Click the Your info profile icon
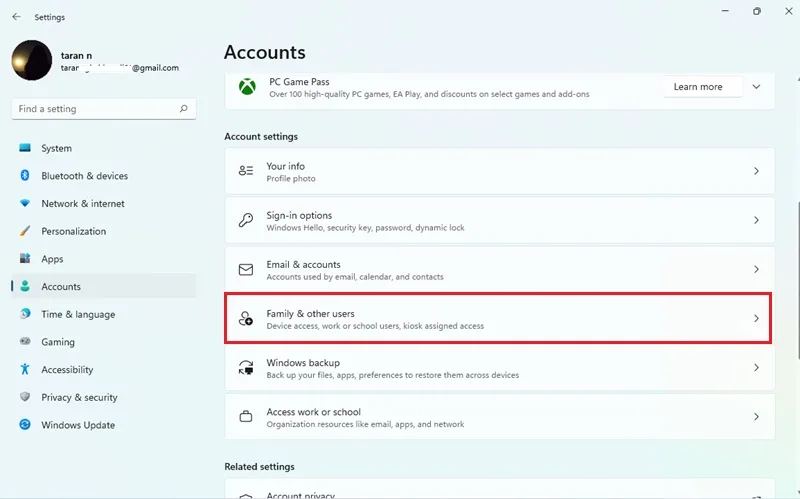The width and height of the screenshot is (800, 499). tap(246, 170)
